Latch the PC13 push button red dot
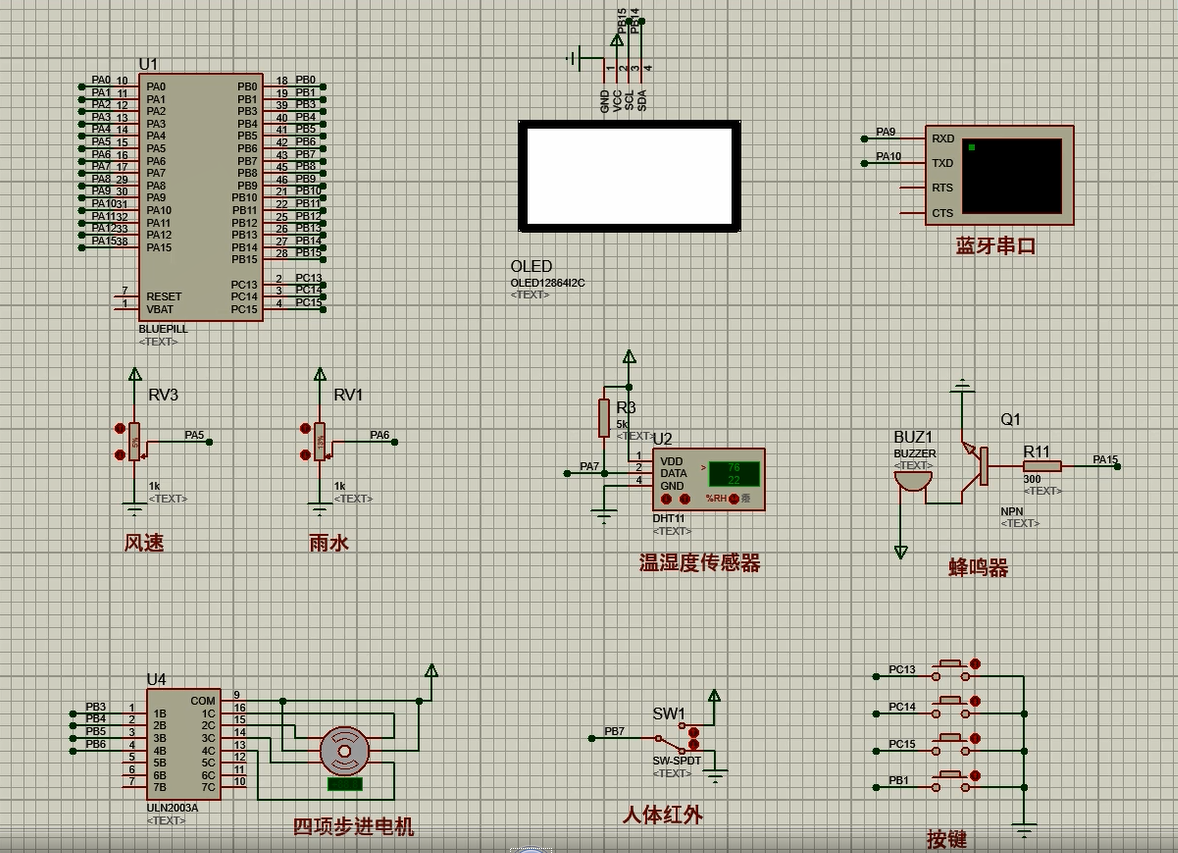Screen dimensions: 1178x853 click(976, 664)
